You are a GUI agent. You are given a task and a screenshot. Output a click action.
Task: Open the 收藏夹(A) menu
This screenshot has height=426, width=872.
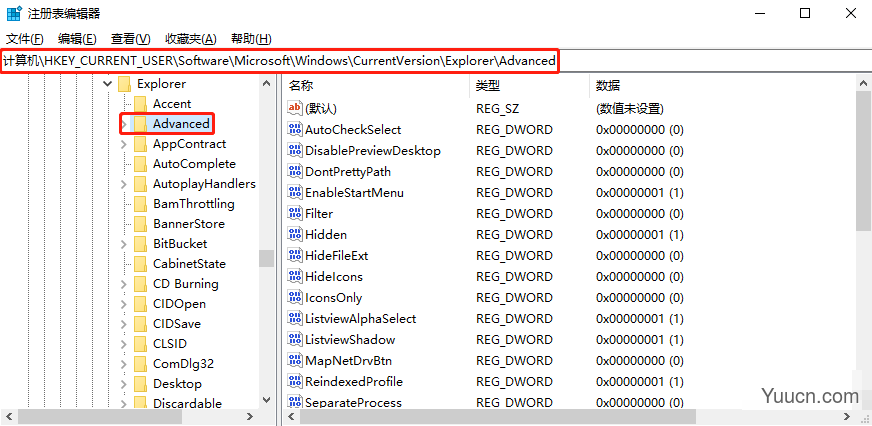pyautogui.click(x=191, y=39)
